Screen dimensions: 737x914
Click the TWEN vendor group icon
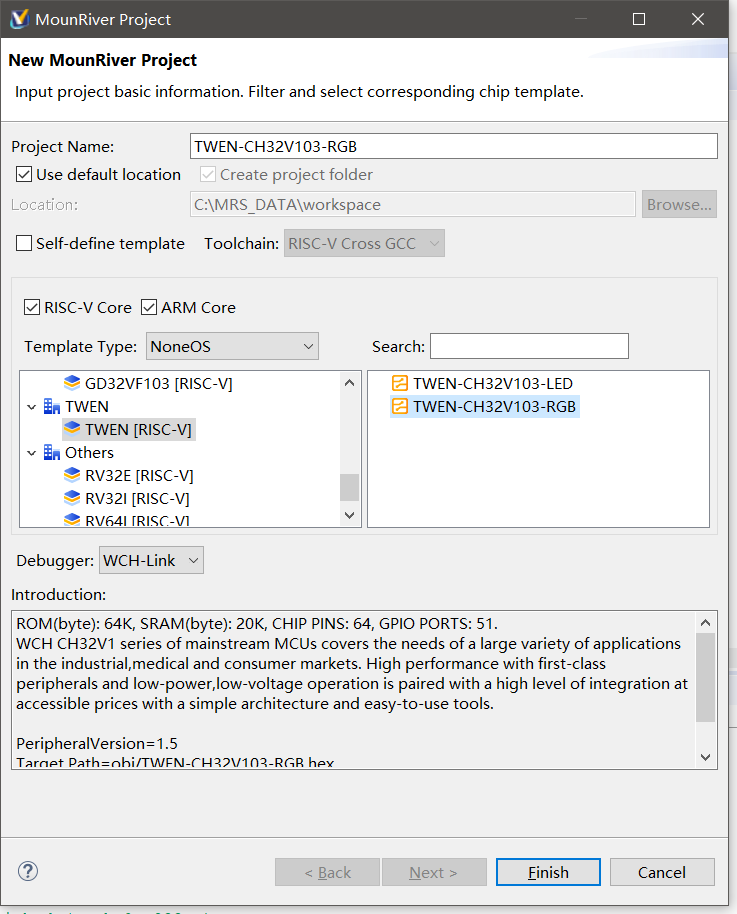(x=52, y=406)
